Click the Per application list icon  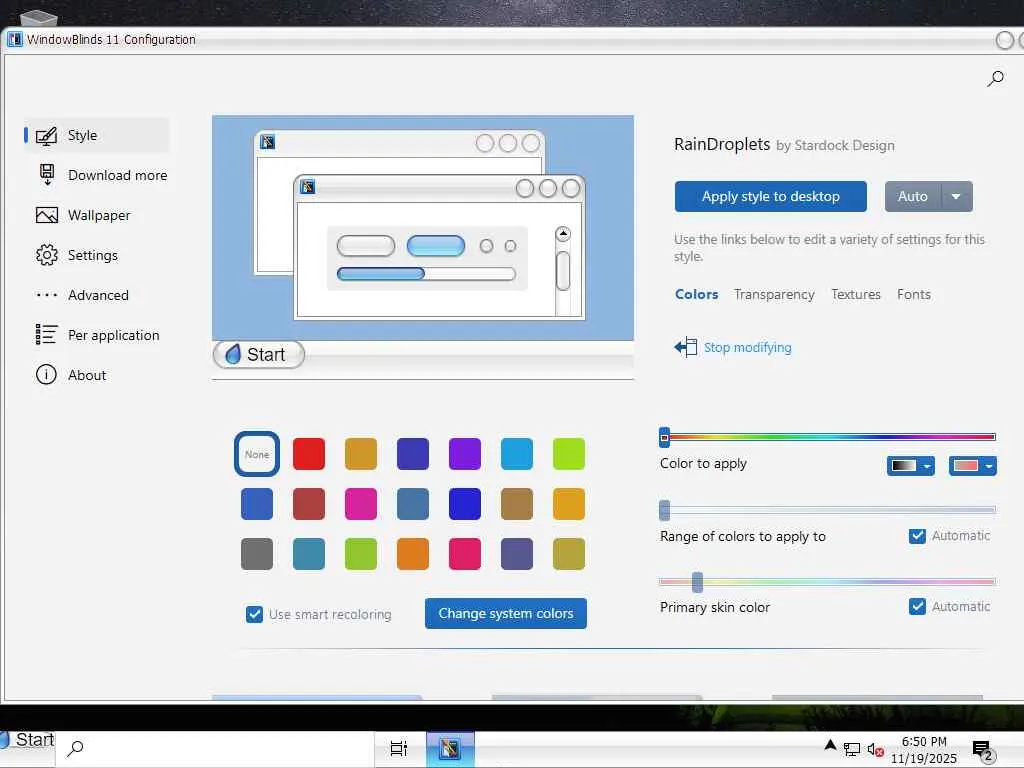coord(46,334)
